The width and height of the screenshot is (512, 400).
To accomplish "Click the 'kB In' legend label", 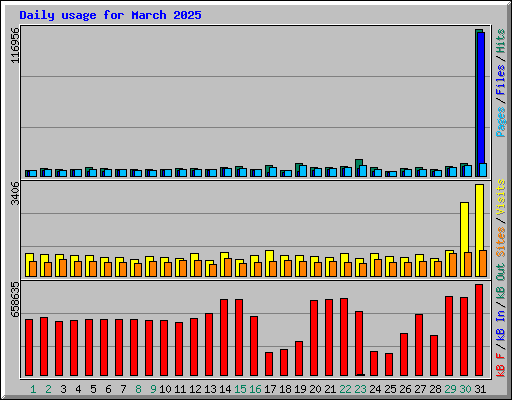I will point(501,326).
